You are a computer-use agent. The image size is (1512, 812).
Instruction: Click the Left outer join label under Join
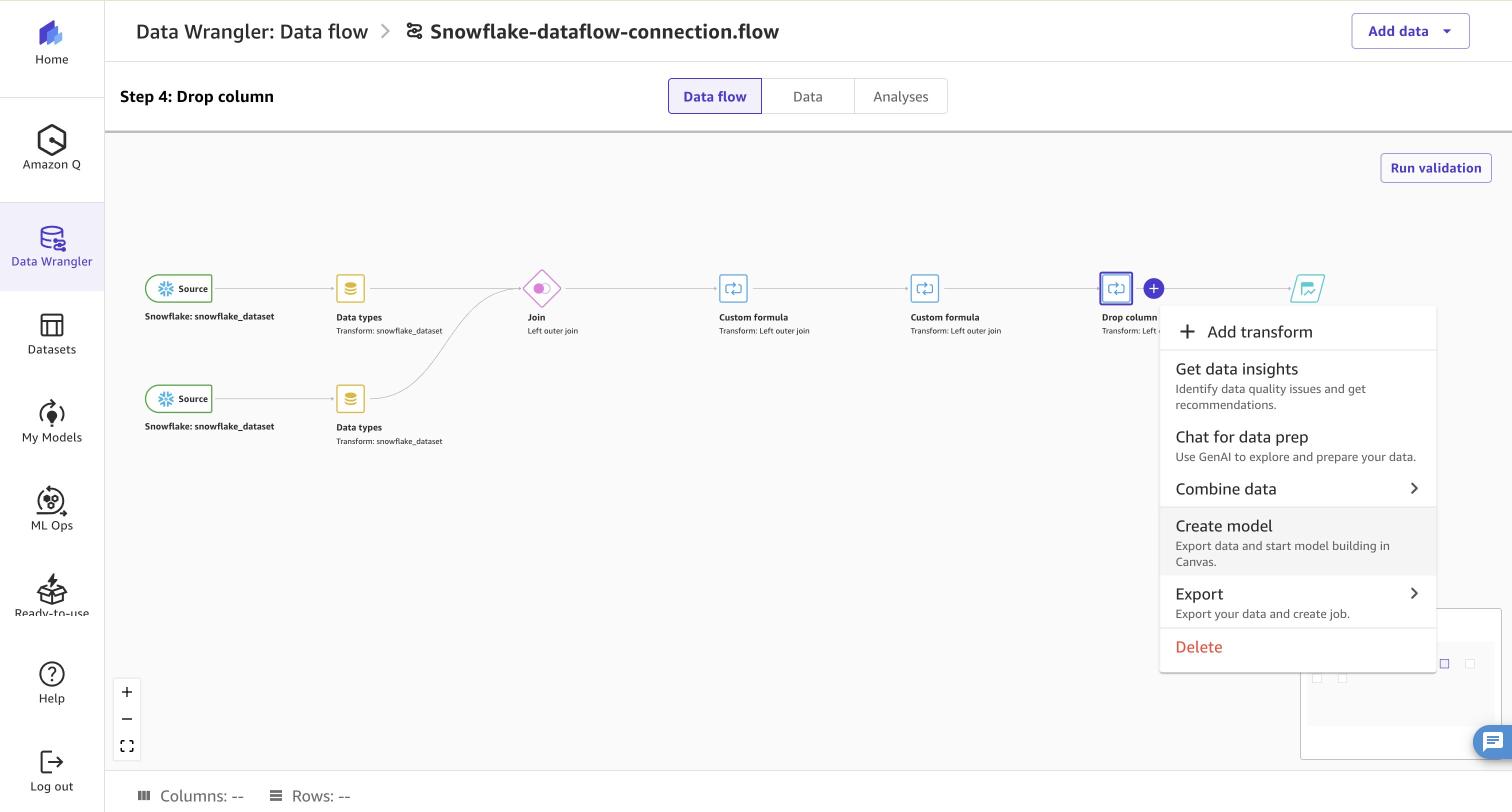tap(552, 330)
